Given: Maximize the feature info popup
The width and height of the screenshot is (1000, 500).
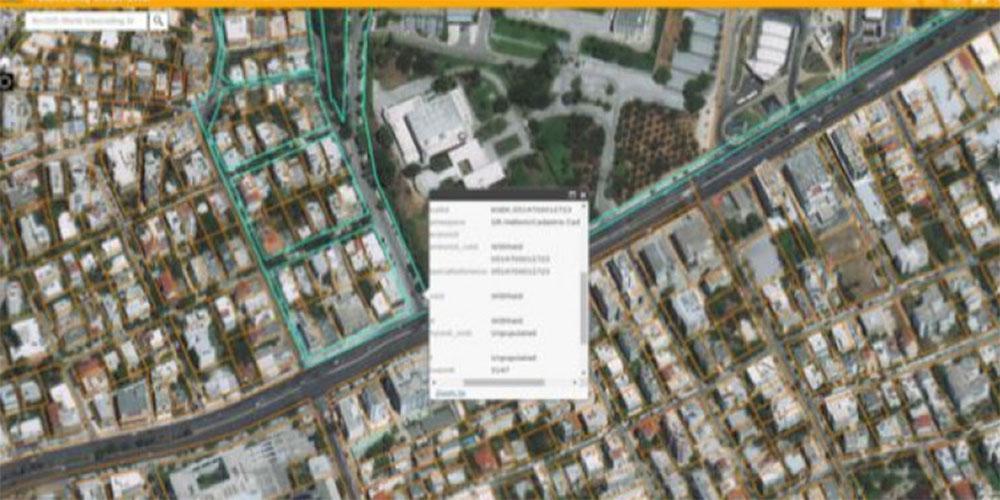Looking at the screenshot, I should click(571, 194).
